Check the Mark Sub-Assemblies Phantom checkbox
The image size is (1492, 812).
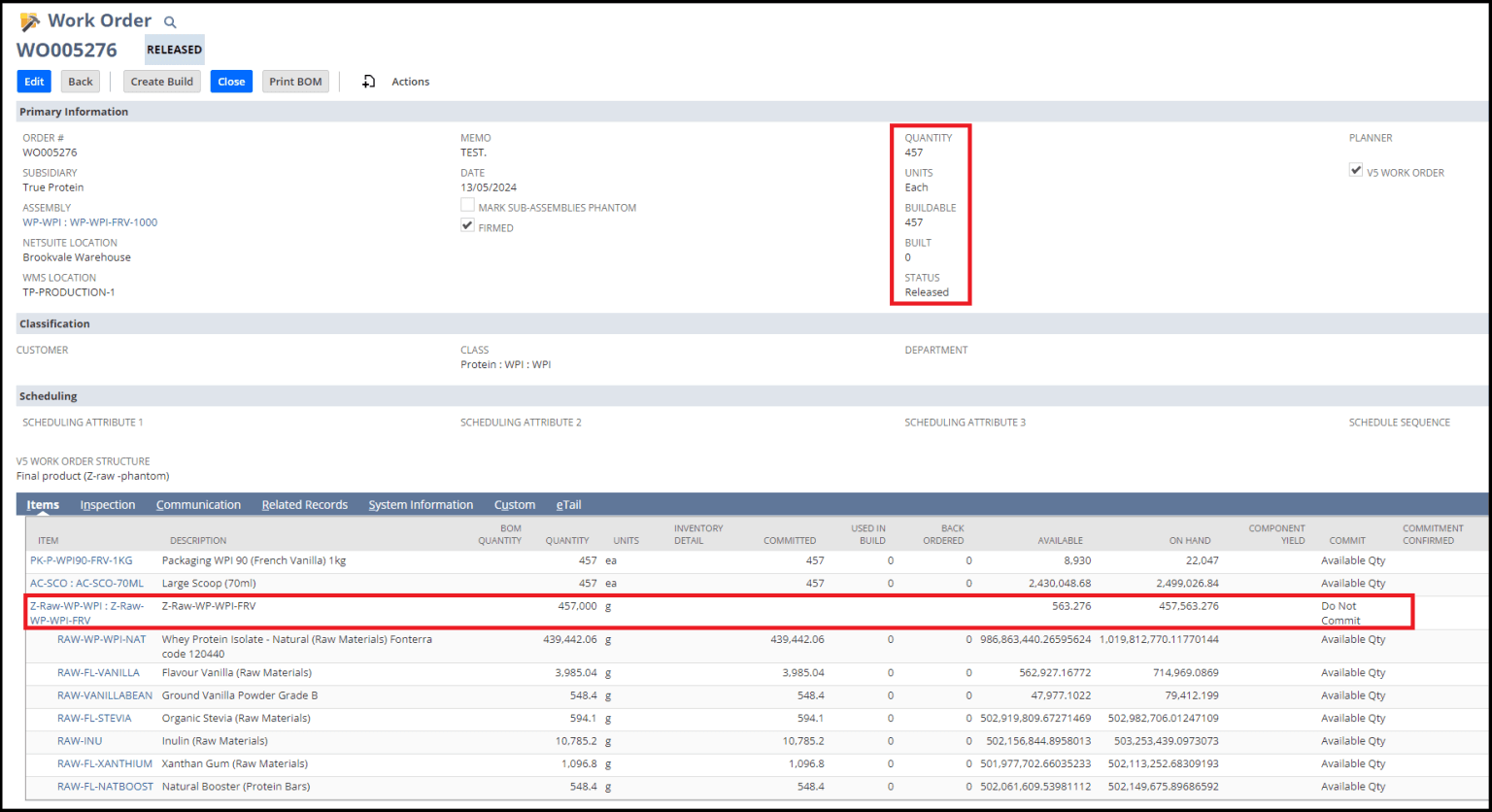click(x=467, y=204)
